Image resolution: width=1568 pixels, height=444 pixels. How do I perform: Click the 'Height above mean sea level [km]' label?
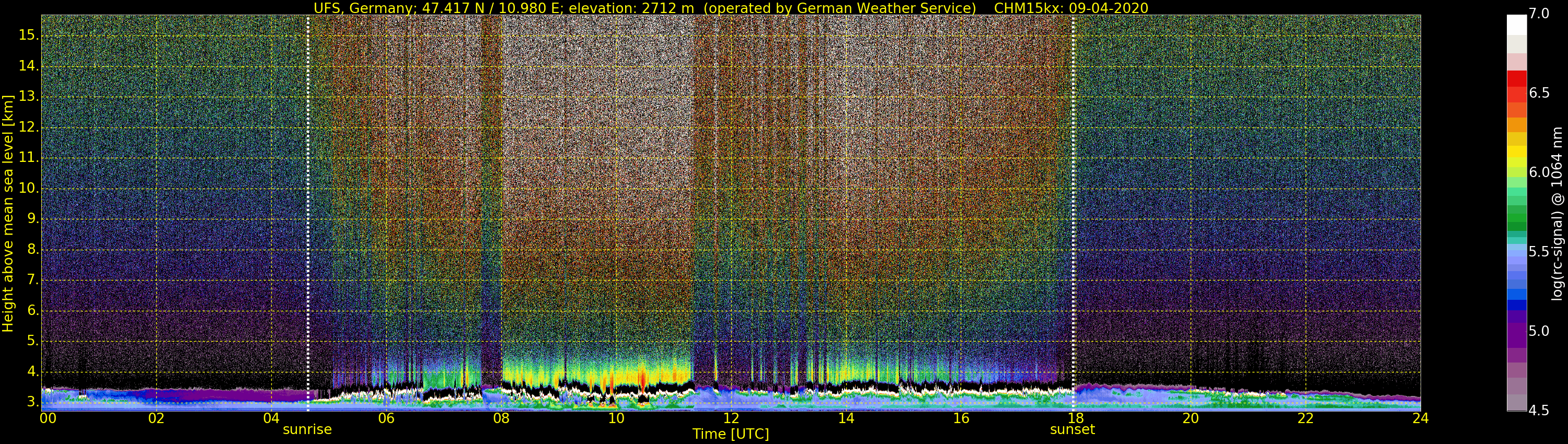[8, 213]
